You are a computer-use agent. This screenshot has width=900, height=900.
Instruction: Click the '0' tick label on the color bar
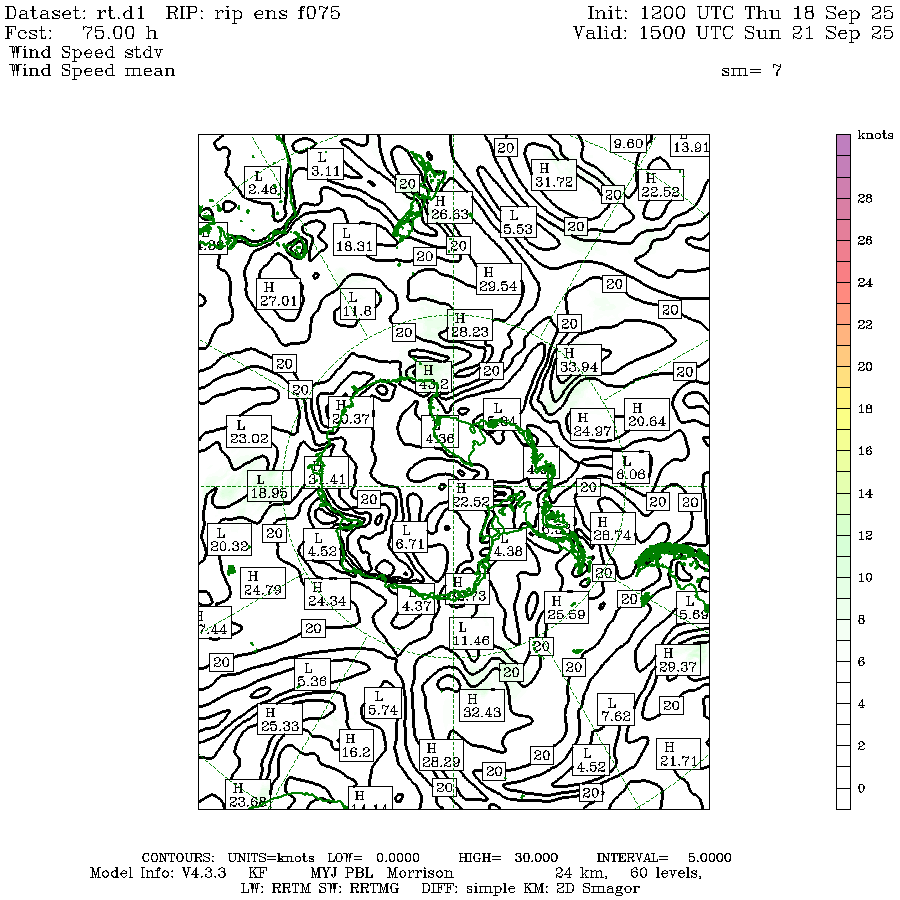[x=861, y=788]
